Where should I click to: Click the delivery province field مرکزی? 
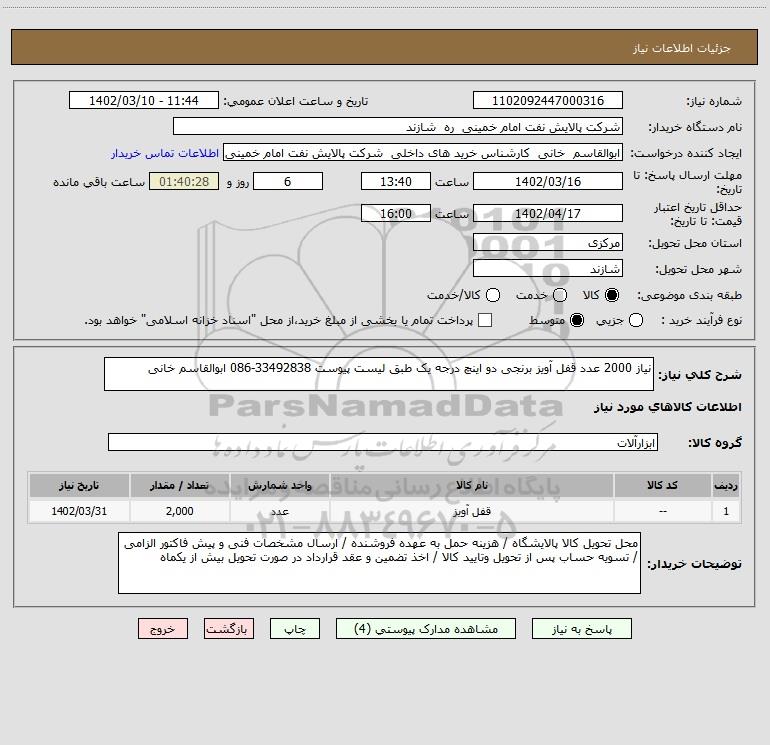pyautogui.click(x=548, y=242)
